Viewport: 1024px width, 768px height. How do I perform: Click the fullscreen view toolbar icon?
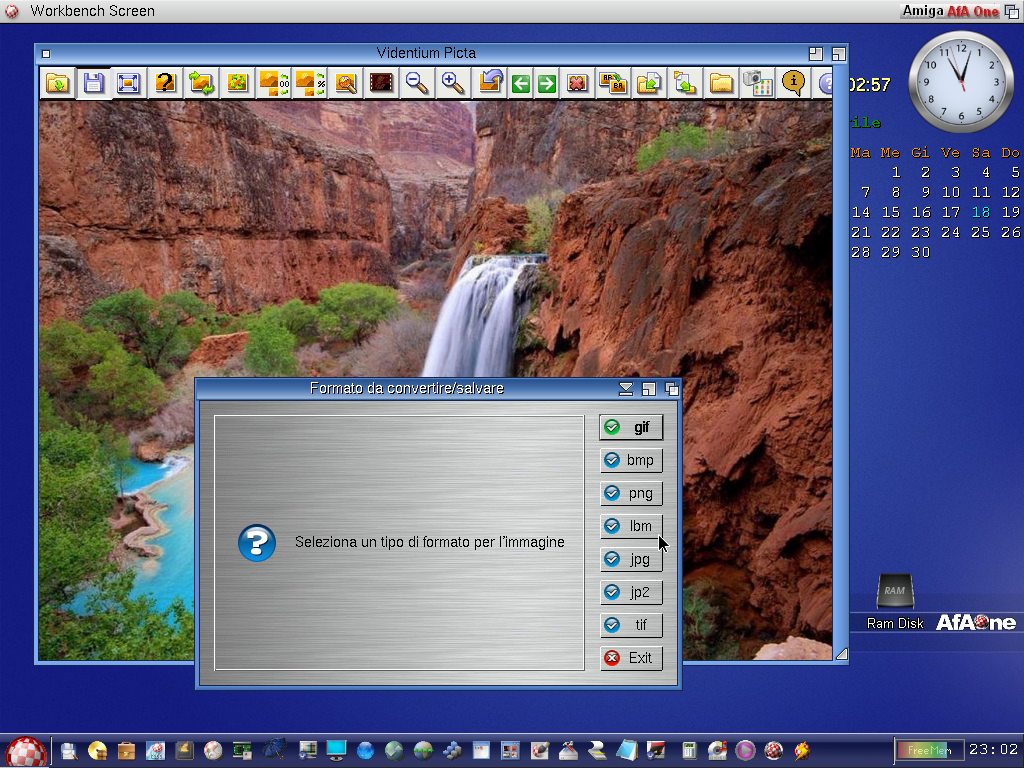tap(128, 83)
